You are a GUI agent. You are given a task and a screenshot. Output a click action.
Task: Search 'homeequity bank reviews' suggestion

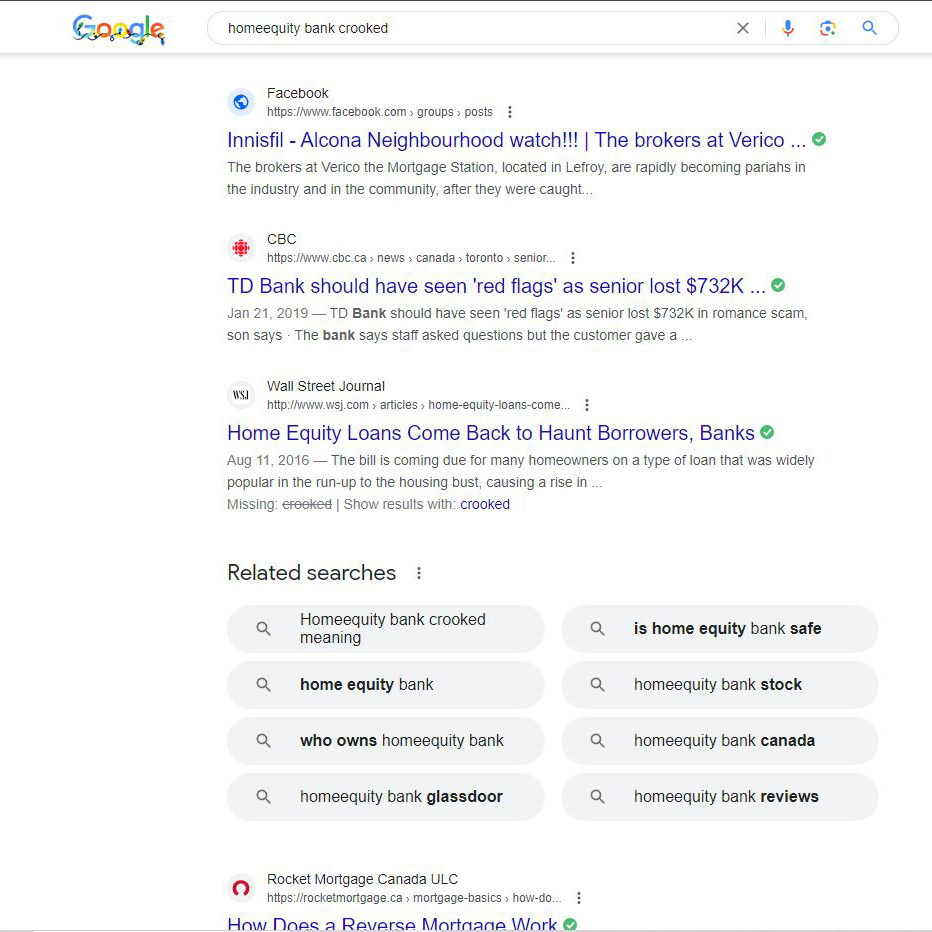pyautogui.click(x=720, y=796)
